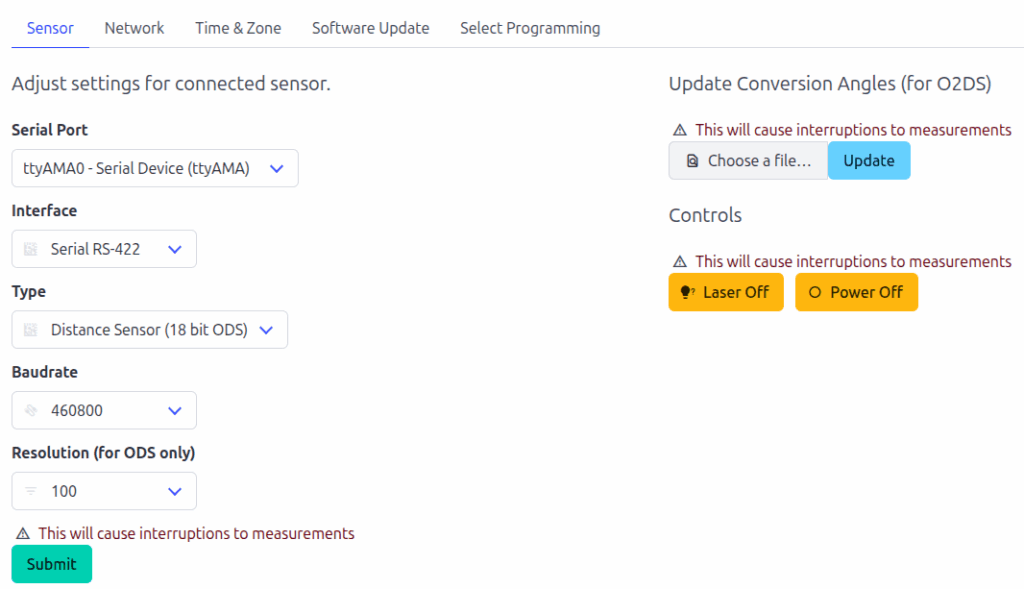Image resolution: width=1024 pixels, height=589 pixels.
Task: Open the Resolution dropdown showing 100
Action: coord(104,491)
